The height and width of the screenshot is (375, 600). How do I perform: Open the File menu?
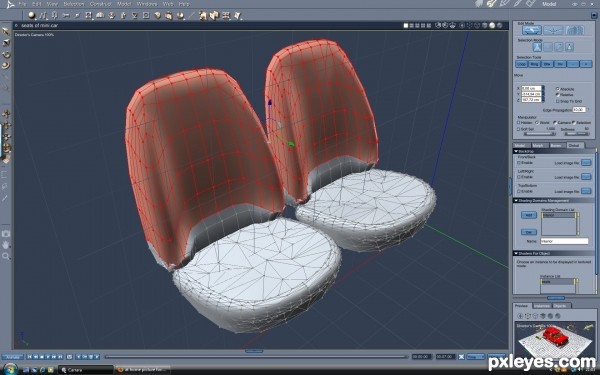[22, 4]
